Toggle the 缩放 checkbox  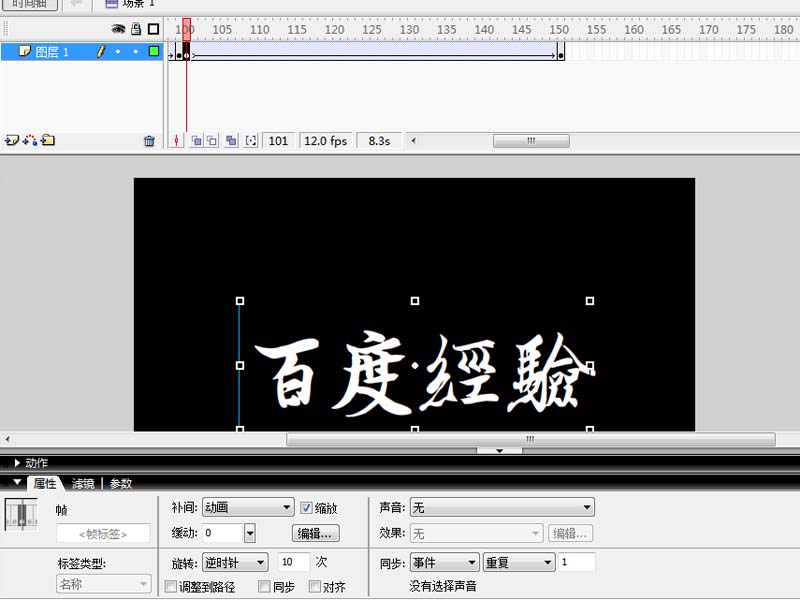click(x=306, y=508)
